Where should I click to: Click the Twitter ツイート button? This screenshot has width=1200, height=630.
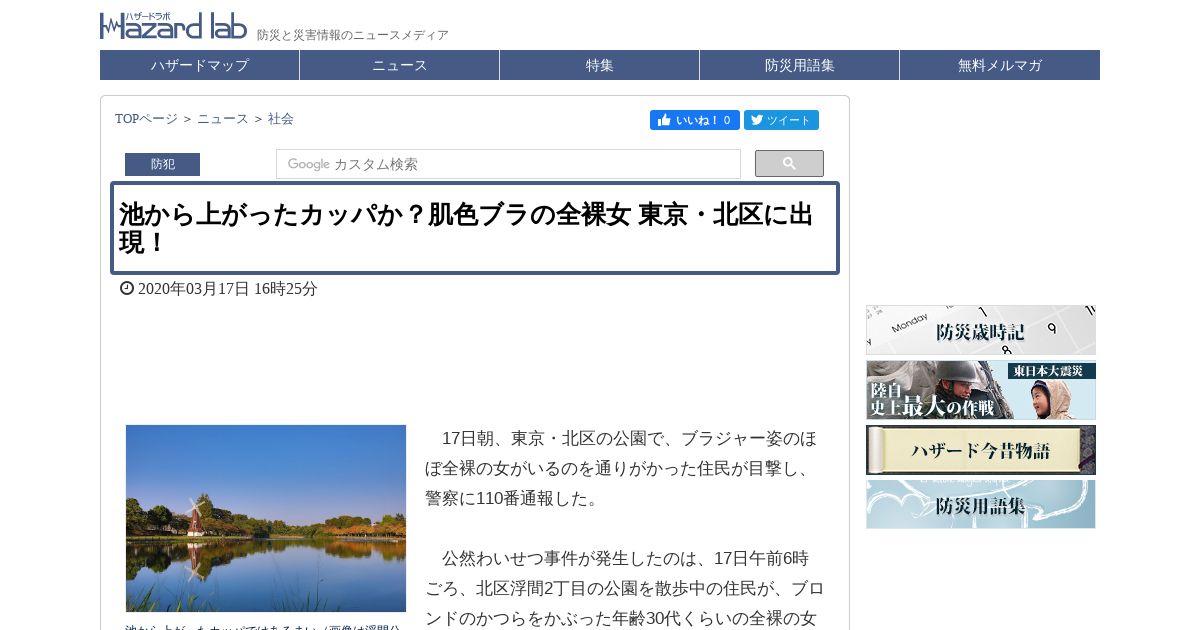pos(781,120)
